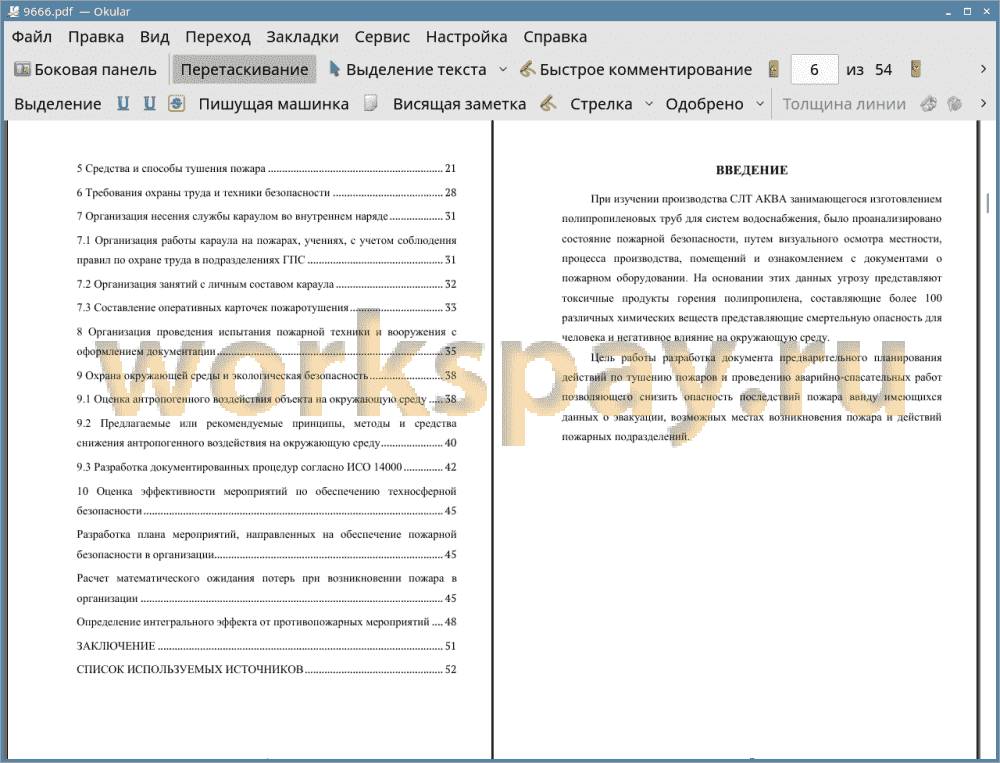This screenshot has width=1000, height=763.
Task: Toggle the Боковая панель sidebar button
Action: (85, 70)
